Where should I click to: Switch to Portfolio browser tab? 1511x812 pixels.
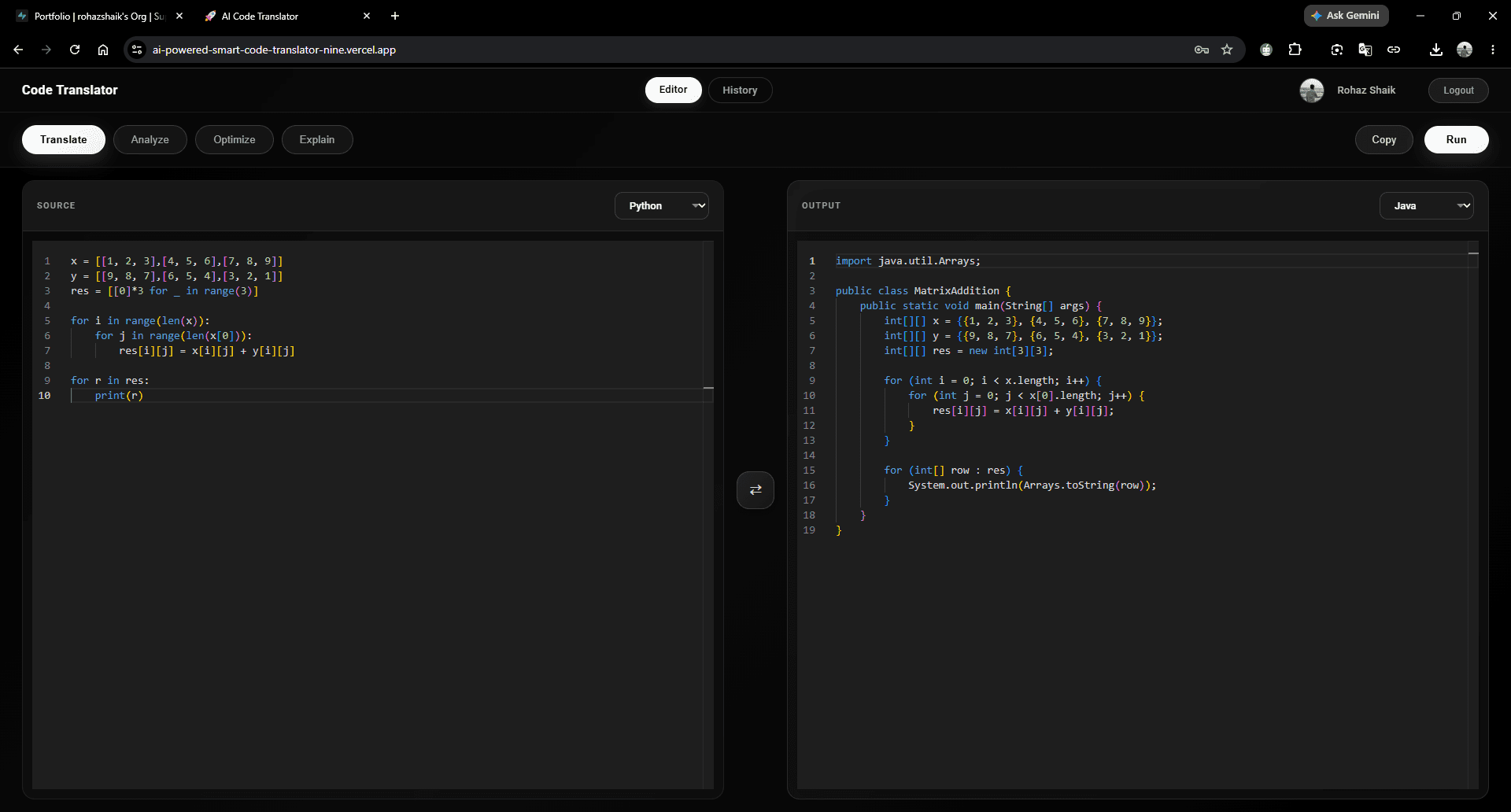coord(101,16)
